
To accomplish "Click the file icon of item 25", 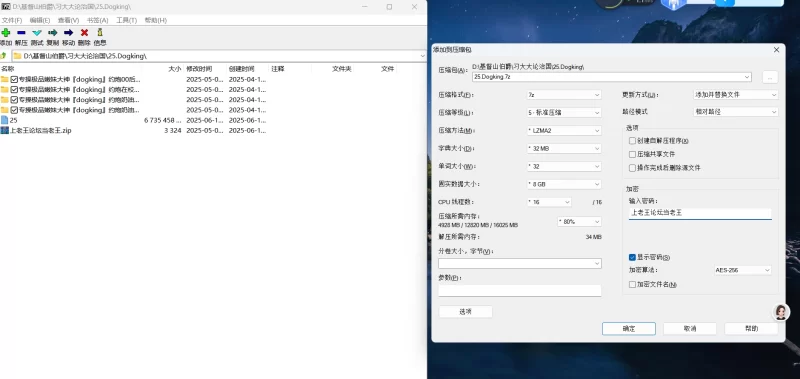I will point(5,120).
